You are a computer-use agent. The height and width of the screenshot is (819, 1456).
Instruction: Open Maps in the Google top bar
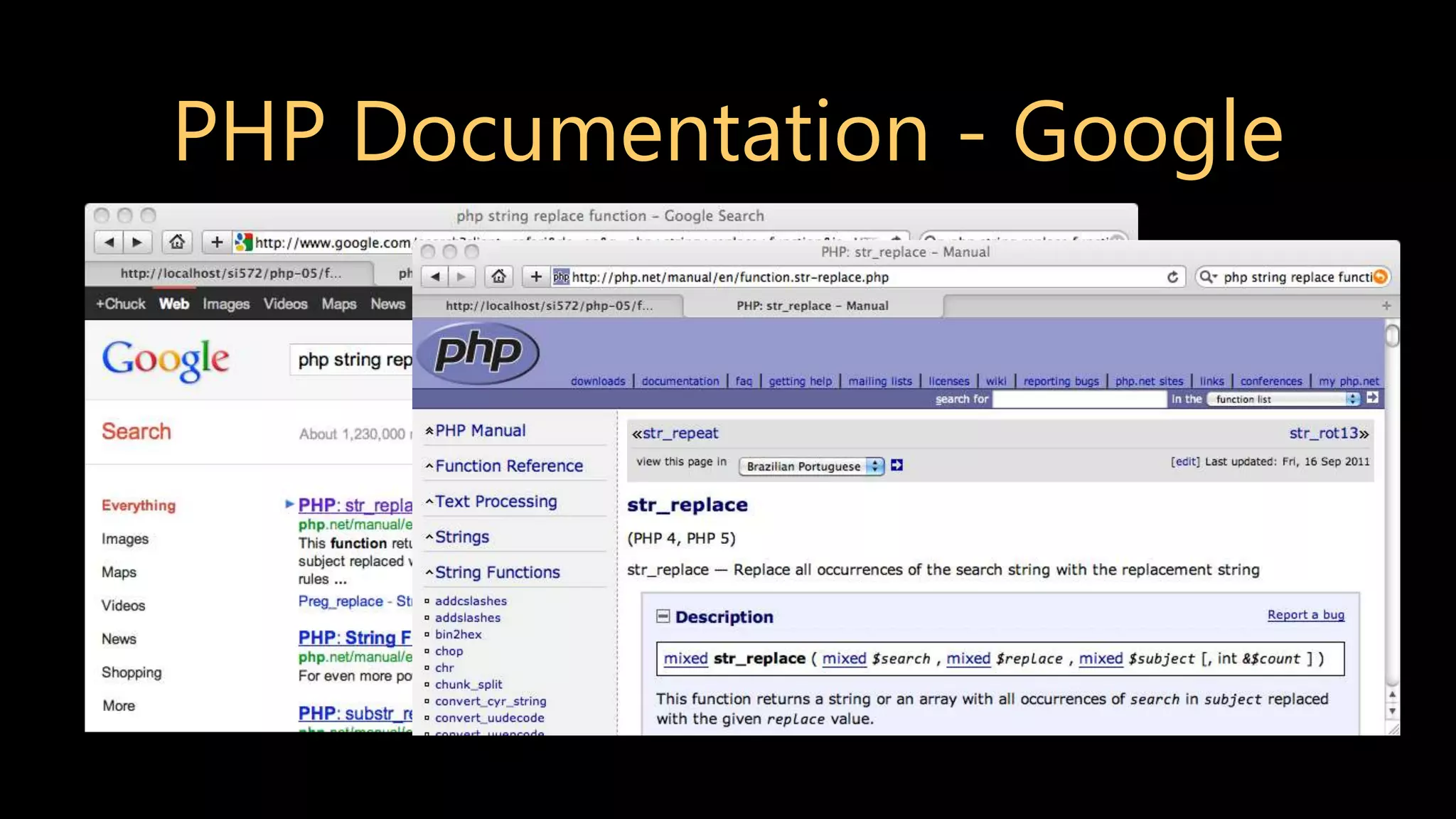point(339,304)
